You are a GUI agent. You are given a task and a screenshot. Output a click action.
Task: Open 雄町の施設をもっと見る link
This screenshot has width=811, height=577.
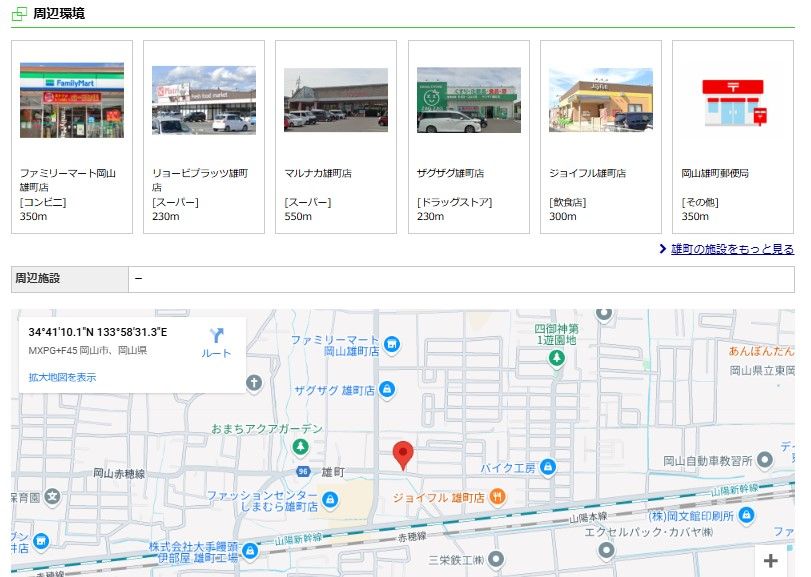pos(732,249)
